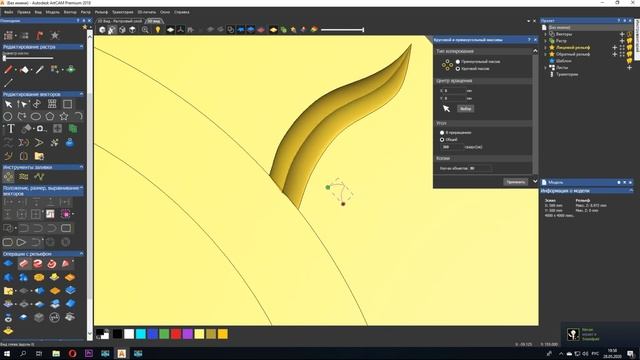The width and height of the screenshot is (640, 360).
Task: Select the ellipse vector drawing tool
Action: coord(36,117)
